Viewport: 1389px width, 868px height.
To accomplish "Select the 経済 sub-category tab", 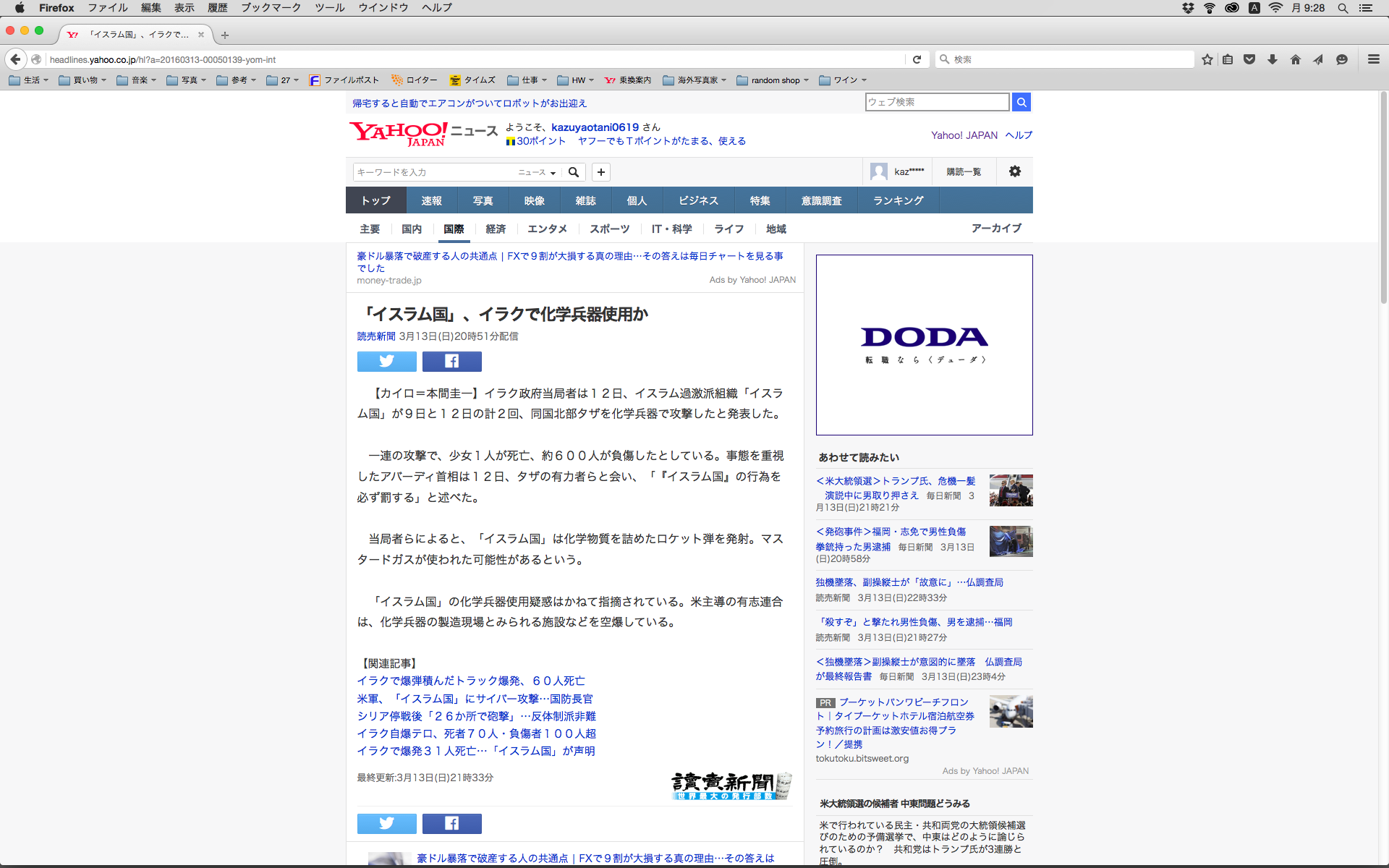I will (x=496, y=229).
